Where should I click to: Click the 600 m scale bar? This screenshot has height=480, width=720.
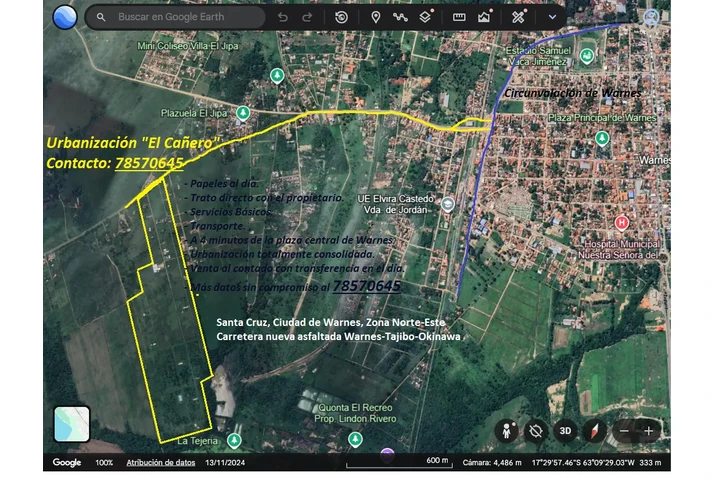click(399, 462)
